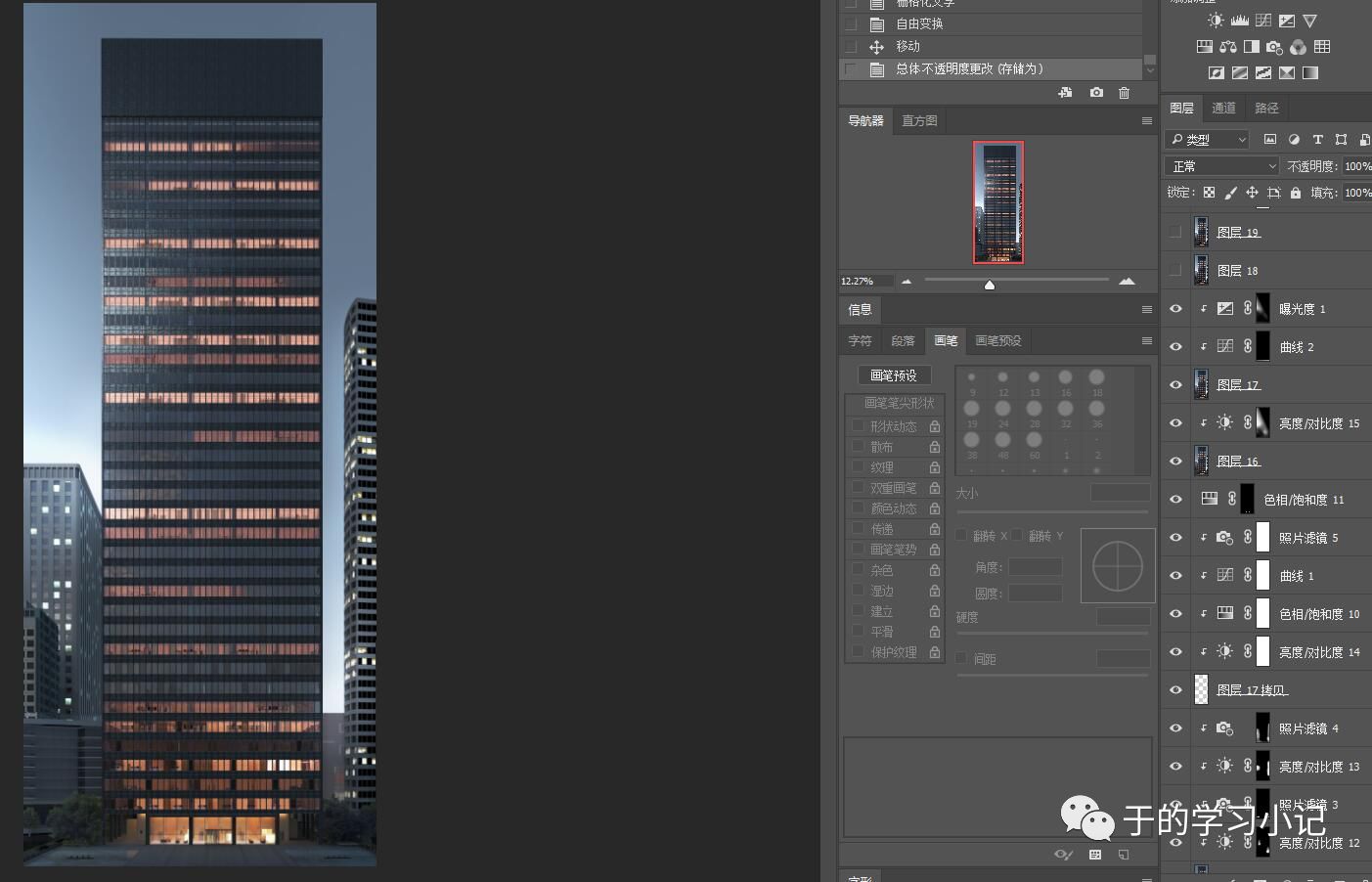1372x882 pixels.
Task: Add an Exposure adjustment from Adjustments panel
Action: tap(1287, 21)
